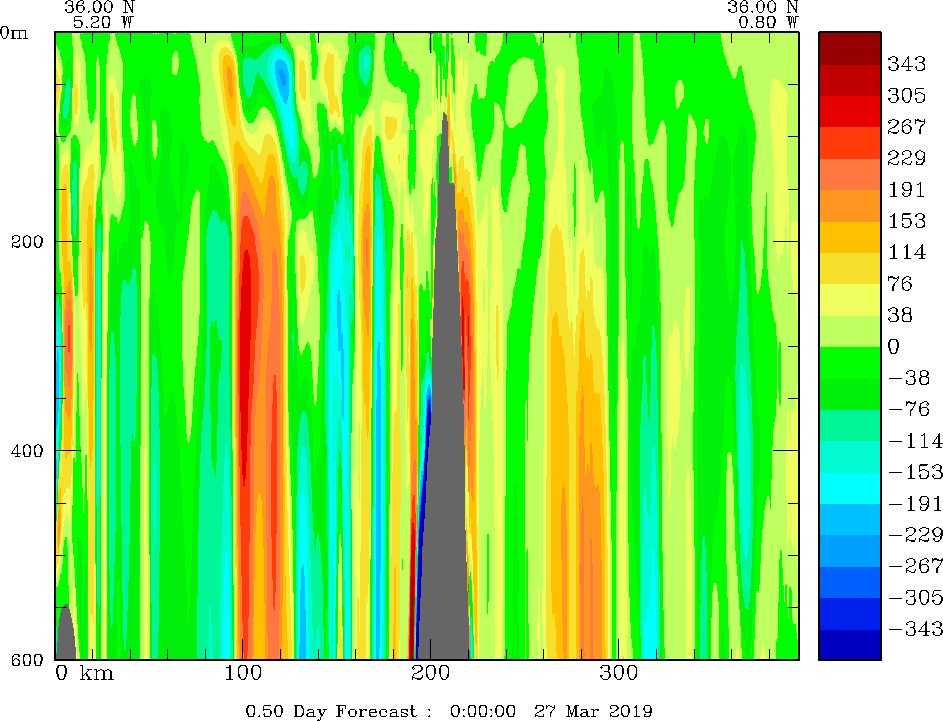
Task: Click the colorbar label 76
Action: pos(900,283)
